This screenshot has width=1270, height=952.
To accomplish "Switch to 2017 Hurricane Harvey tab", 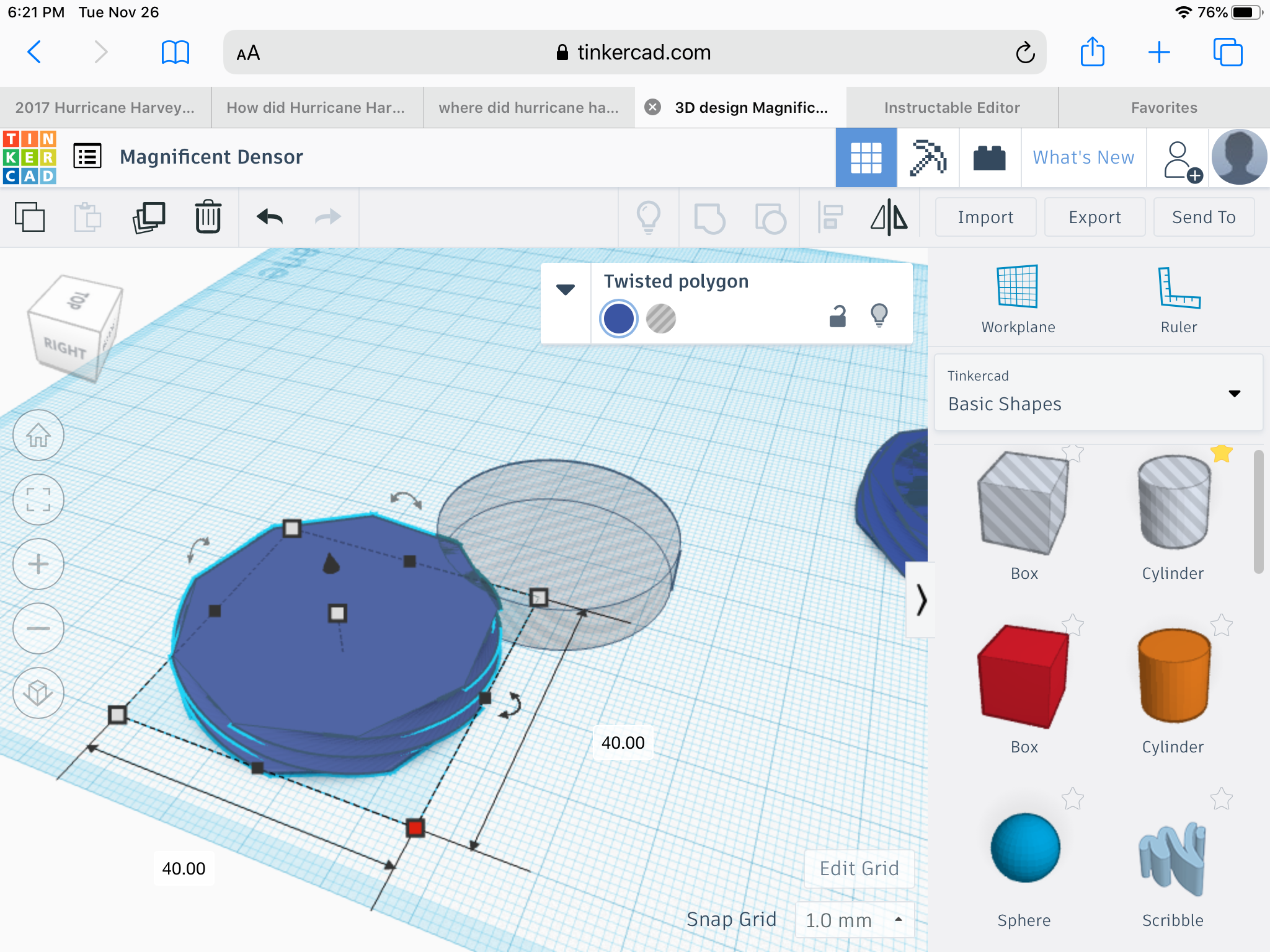I will point(105,108).
